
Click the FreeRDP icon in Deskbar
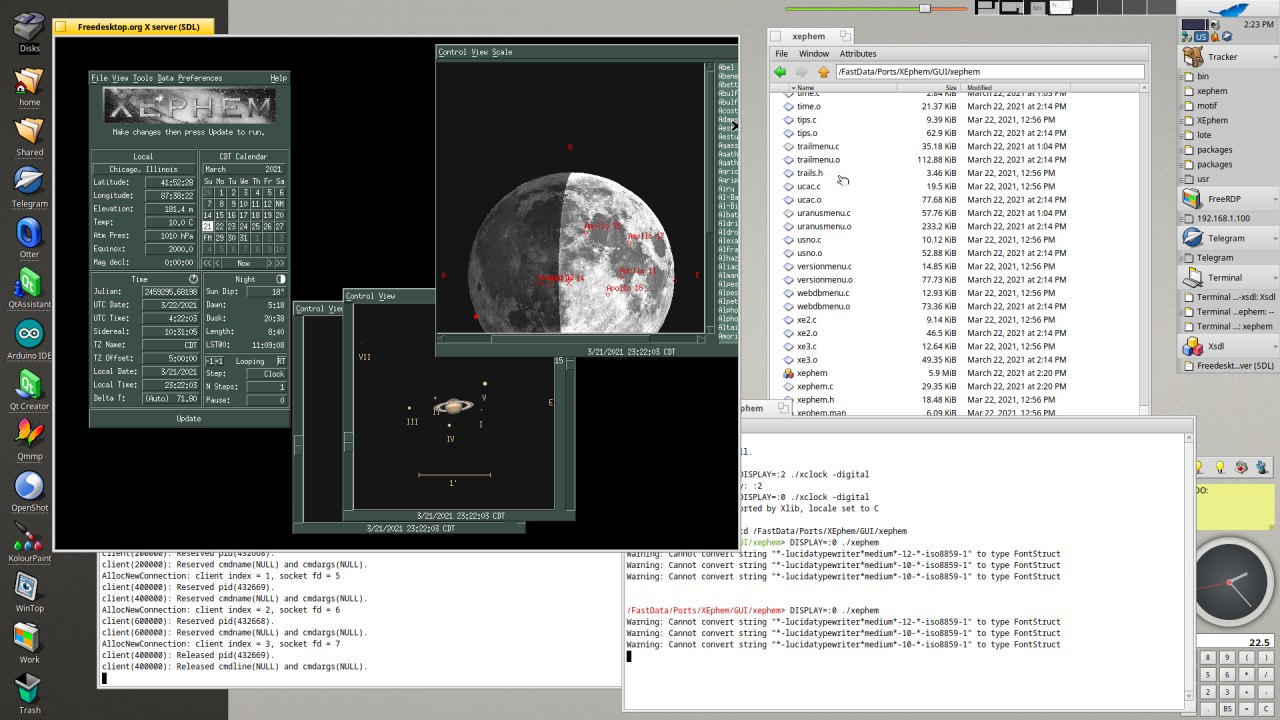click(x=1192, y=199)
